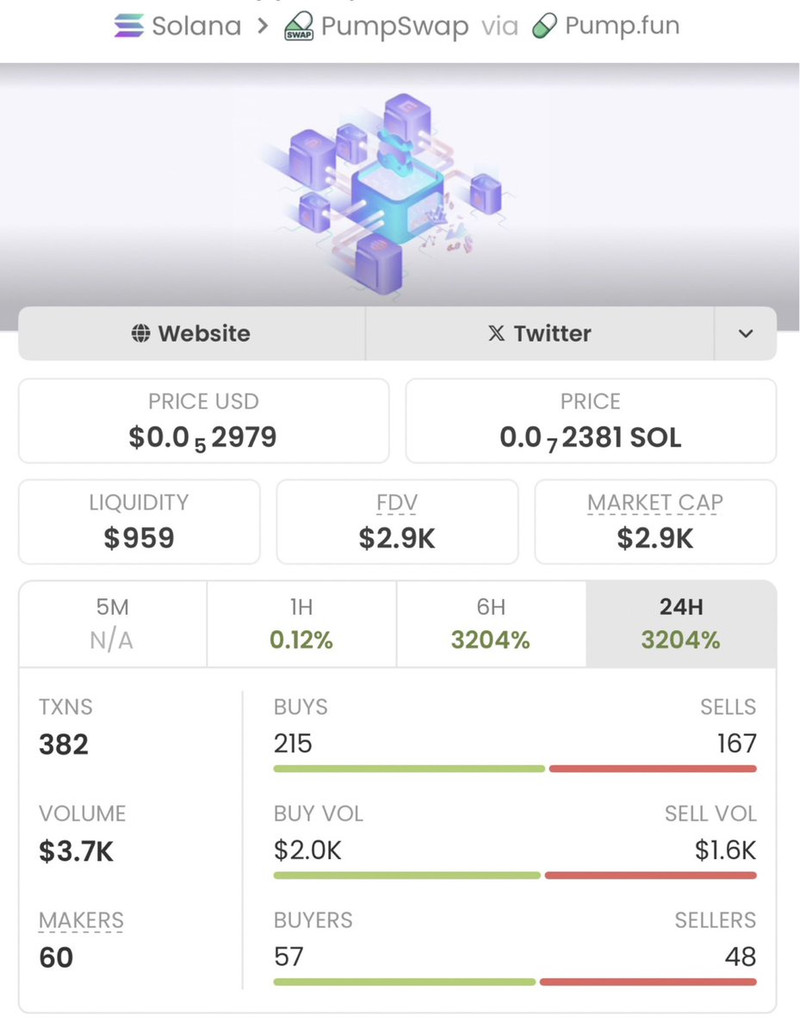The image size is (800, 1033).
Task: Click the Price USD box
Action: pos(203,420)
